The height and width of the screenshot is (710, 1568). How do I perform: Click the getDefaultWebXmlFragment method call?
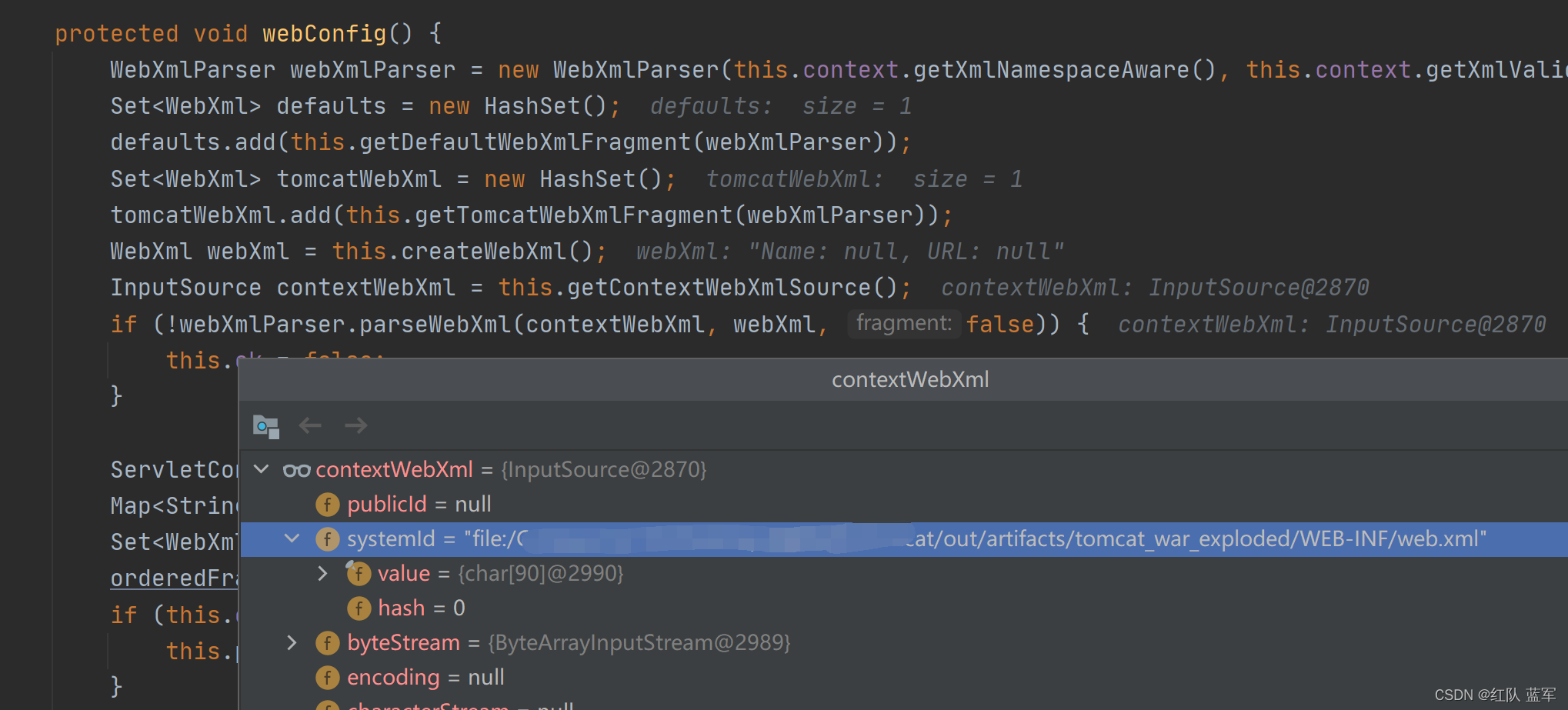(525, 142)
